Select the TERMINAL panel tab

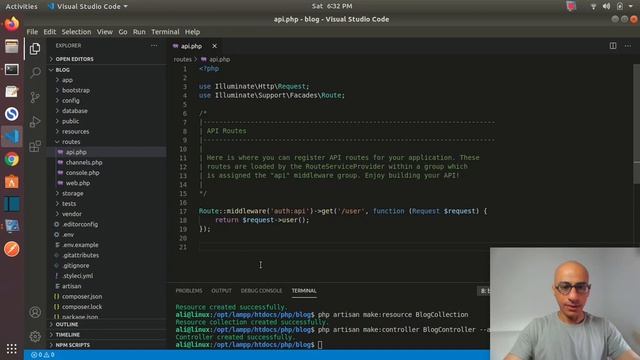coord(304,291)
